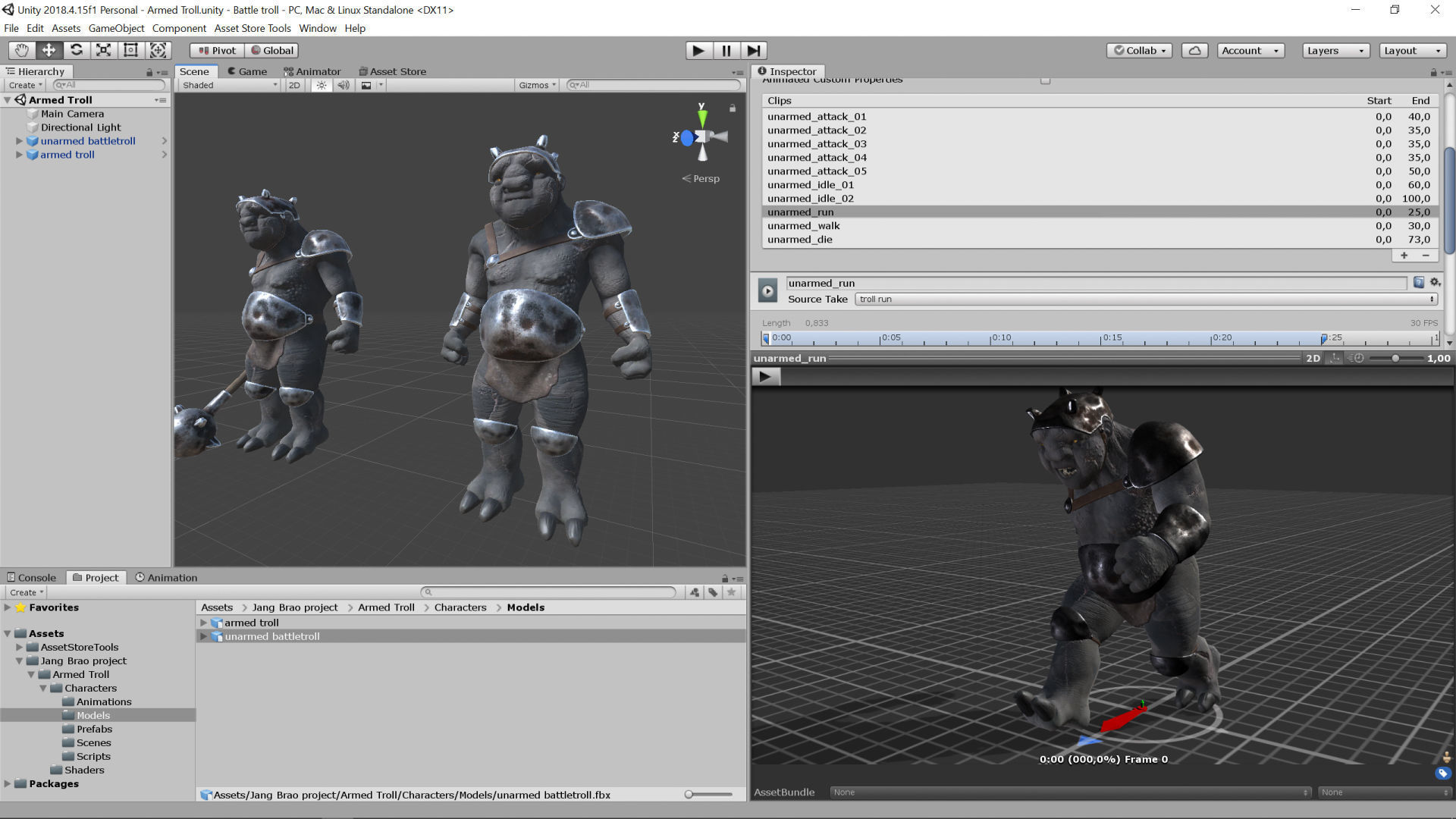Select the Rect transform tool
1456x819 pixels.
(x=130, y=50)
